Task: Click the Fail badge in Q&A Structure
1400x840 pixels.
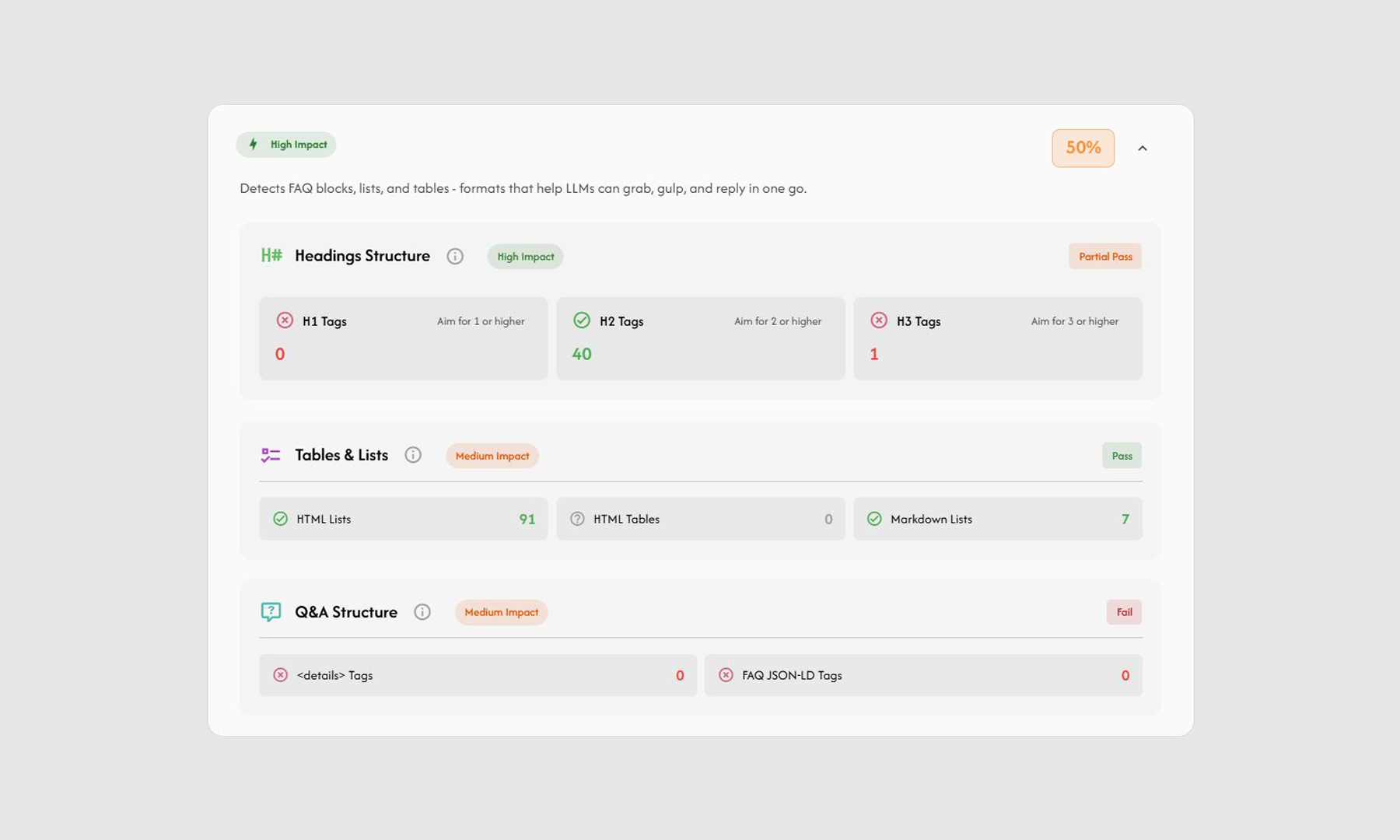Action: pos(1124,612)
